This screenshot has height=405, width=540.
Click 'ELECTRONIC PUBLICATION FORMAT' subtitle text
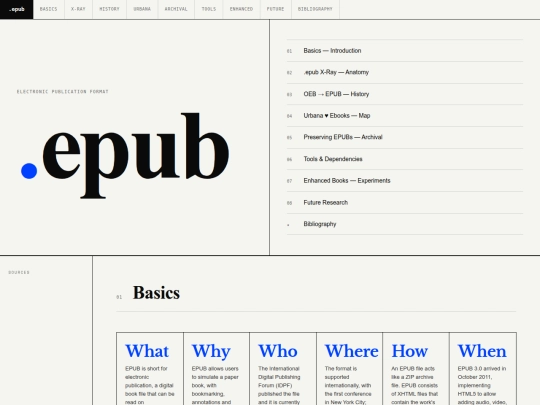pyautogui.click(x=63, y=92)
